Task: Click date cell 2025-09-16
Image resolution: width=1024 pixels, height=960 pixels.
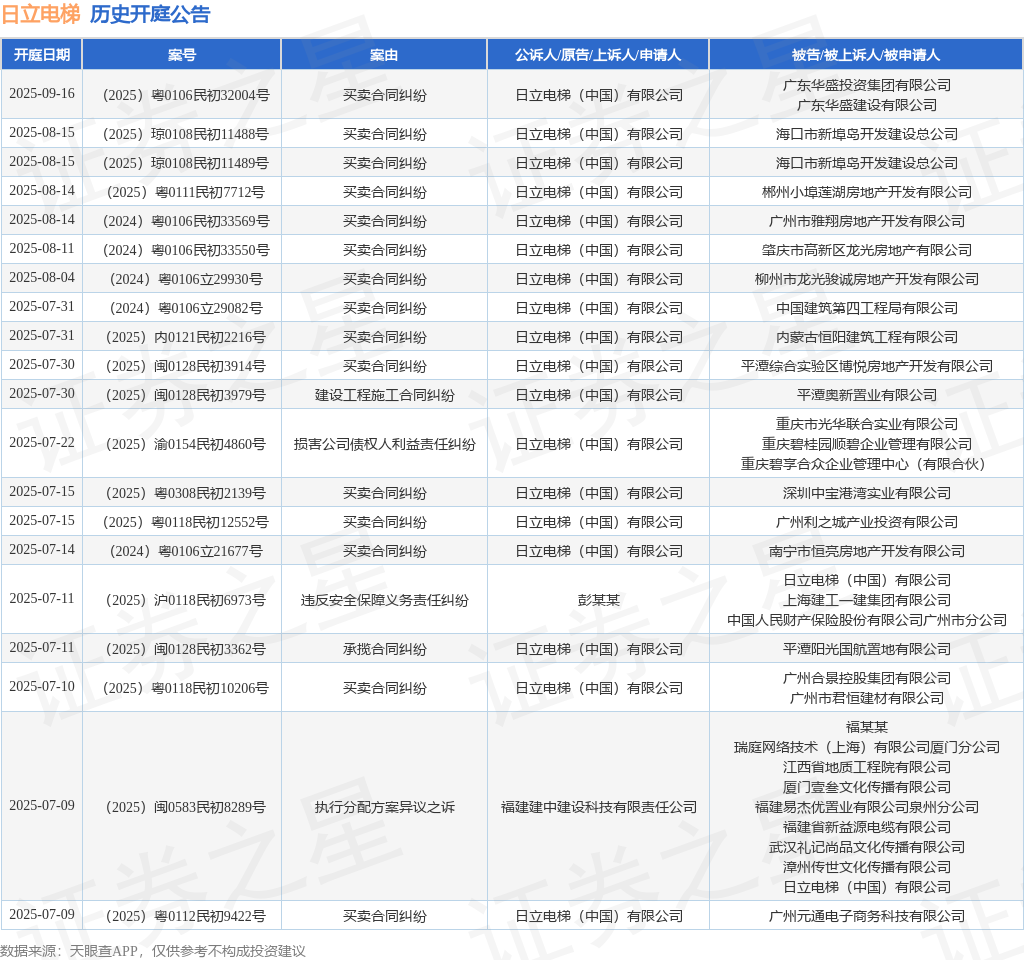Action: tap(42, 93)
